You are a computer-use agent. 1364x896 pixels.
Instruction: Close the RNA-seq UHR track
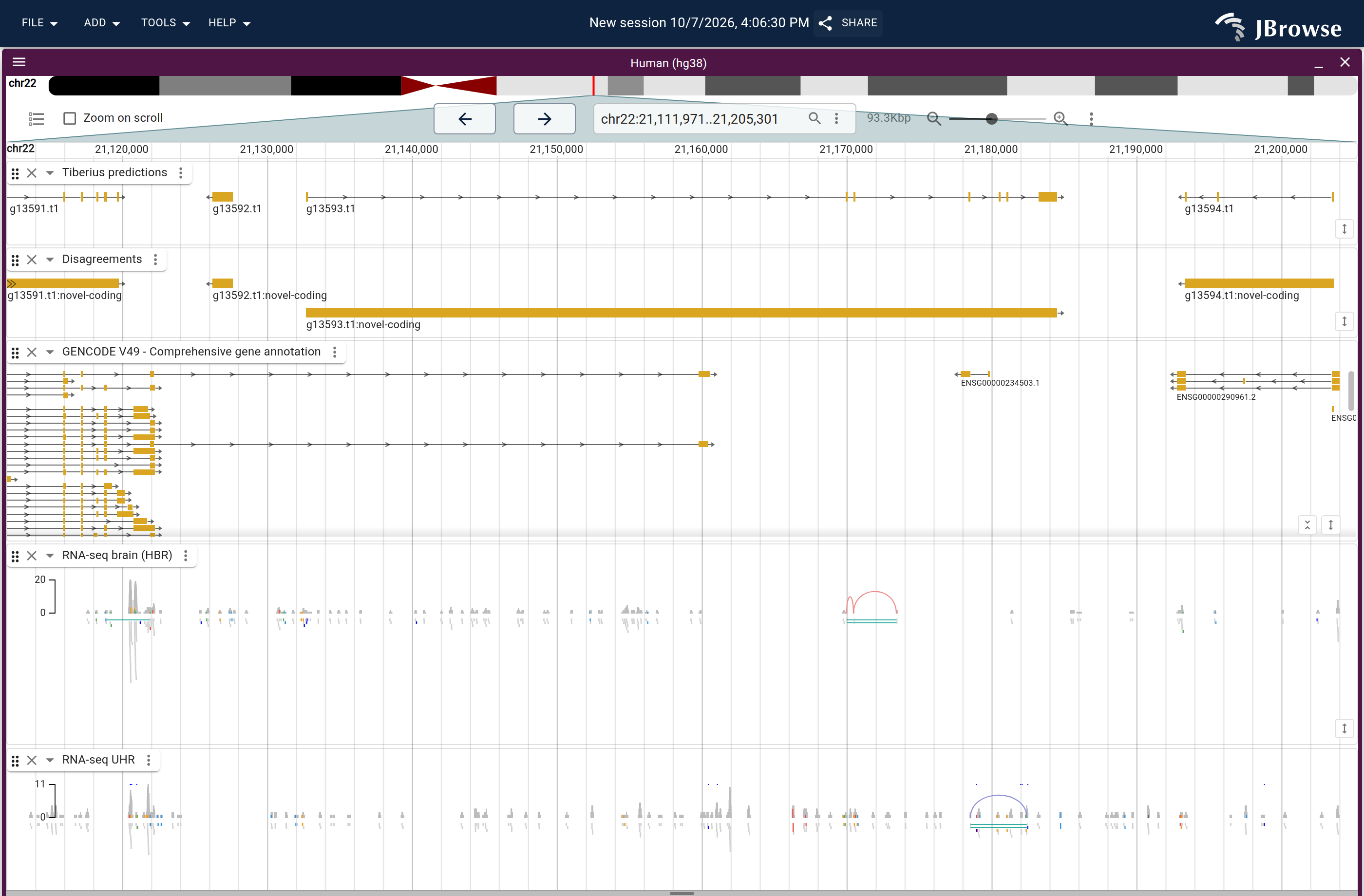[32, 760]
